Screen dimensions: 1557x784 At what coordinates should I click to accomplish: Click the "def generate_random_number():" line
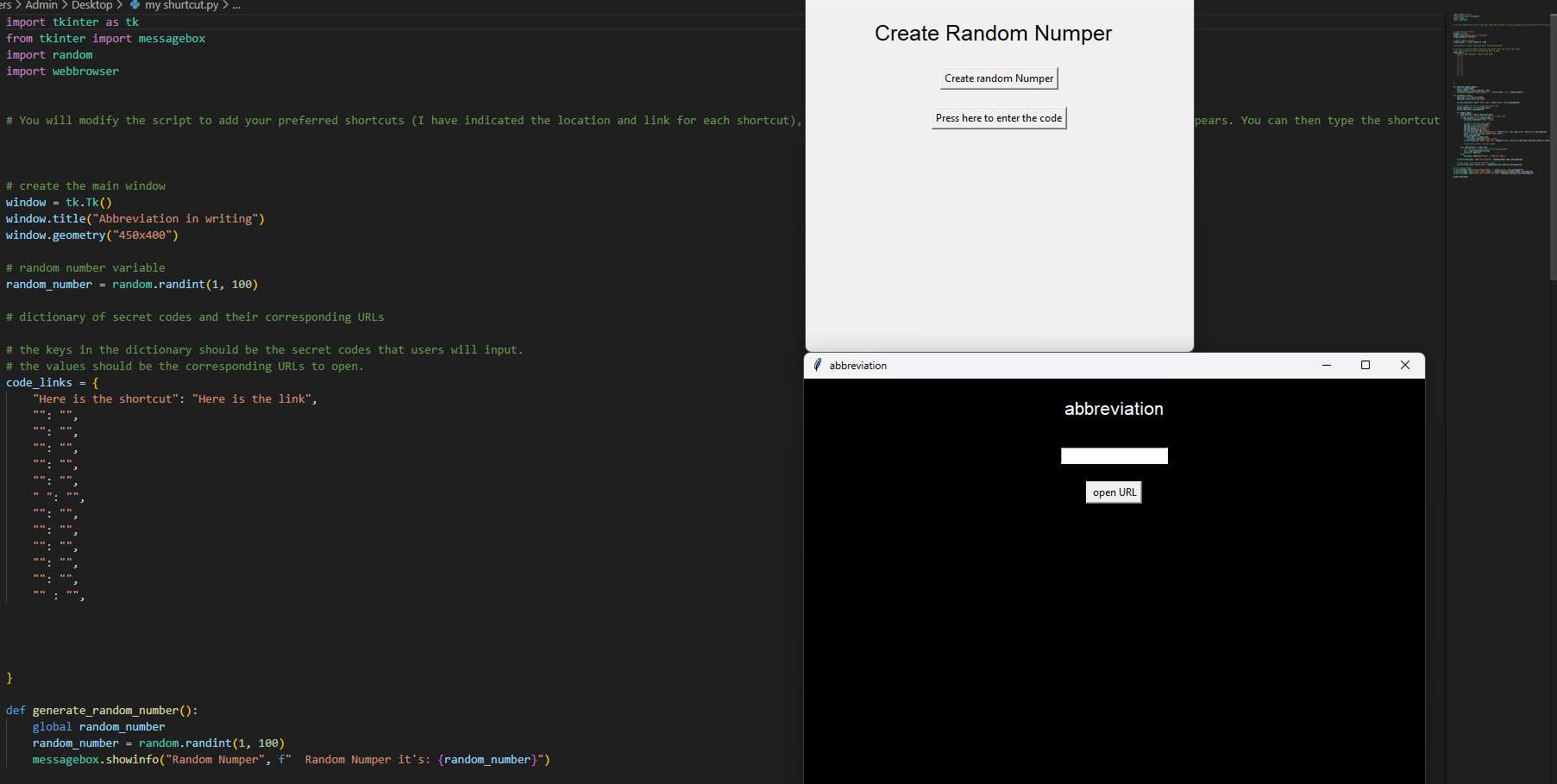102,711
